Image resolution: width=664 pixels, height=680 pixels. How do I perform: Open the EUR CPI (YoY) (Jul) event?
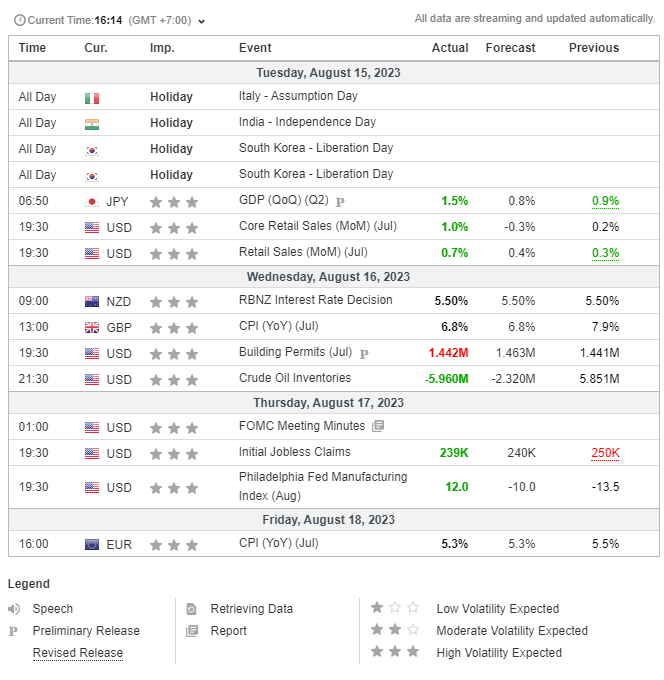(x=278, y=543)
